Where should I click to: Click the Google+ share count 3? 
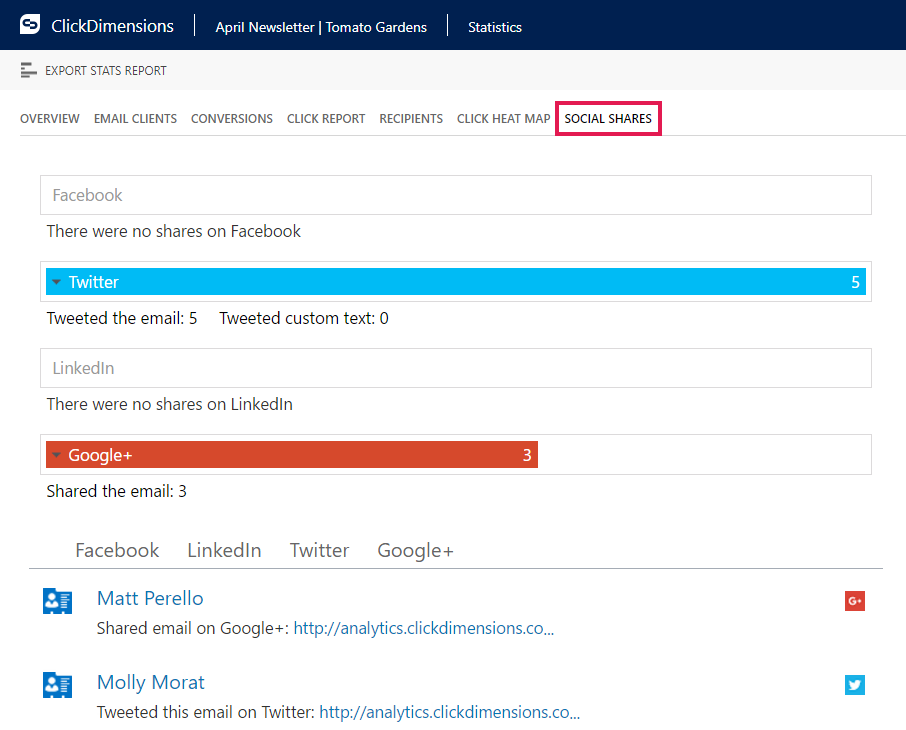tap(527, 455)
